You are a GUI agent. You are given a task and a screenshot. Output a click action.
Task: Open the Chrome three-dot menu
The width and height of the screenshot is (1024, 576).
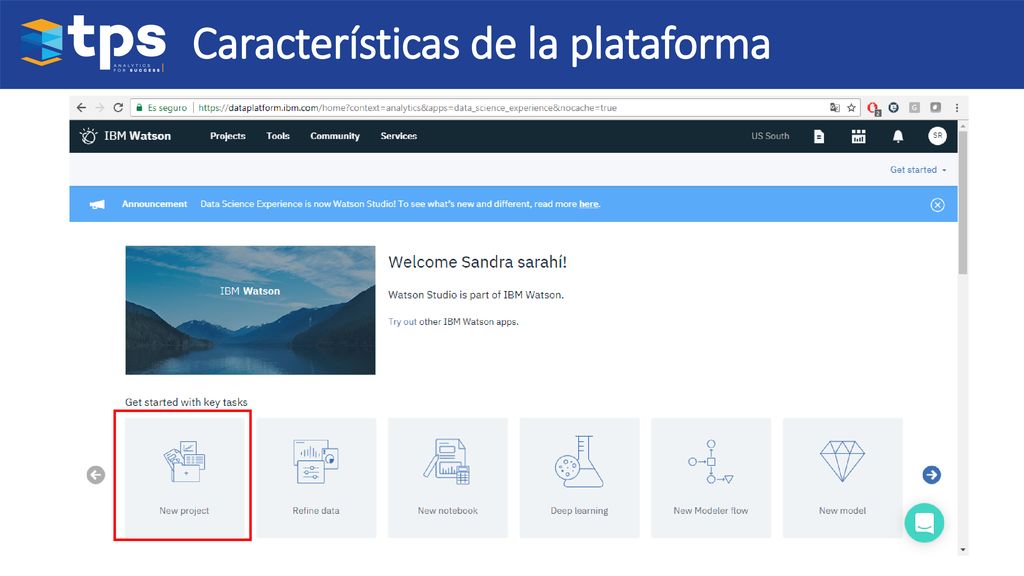pos(957,108)
